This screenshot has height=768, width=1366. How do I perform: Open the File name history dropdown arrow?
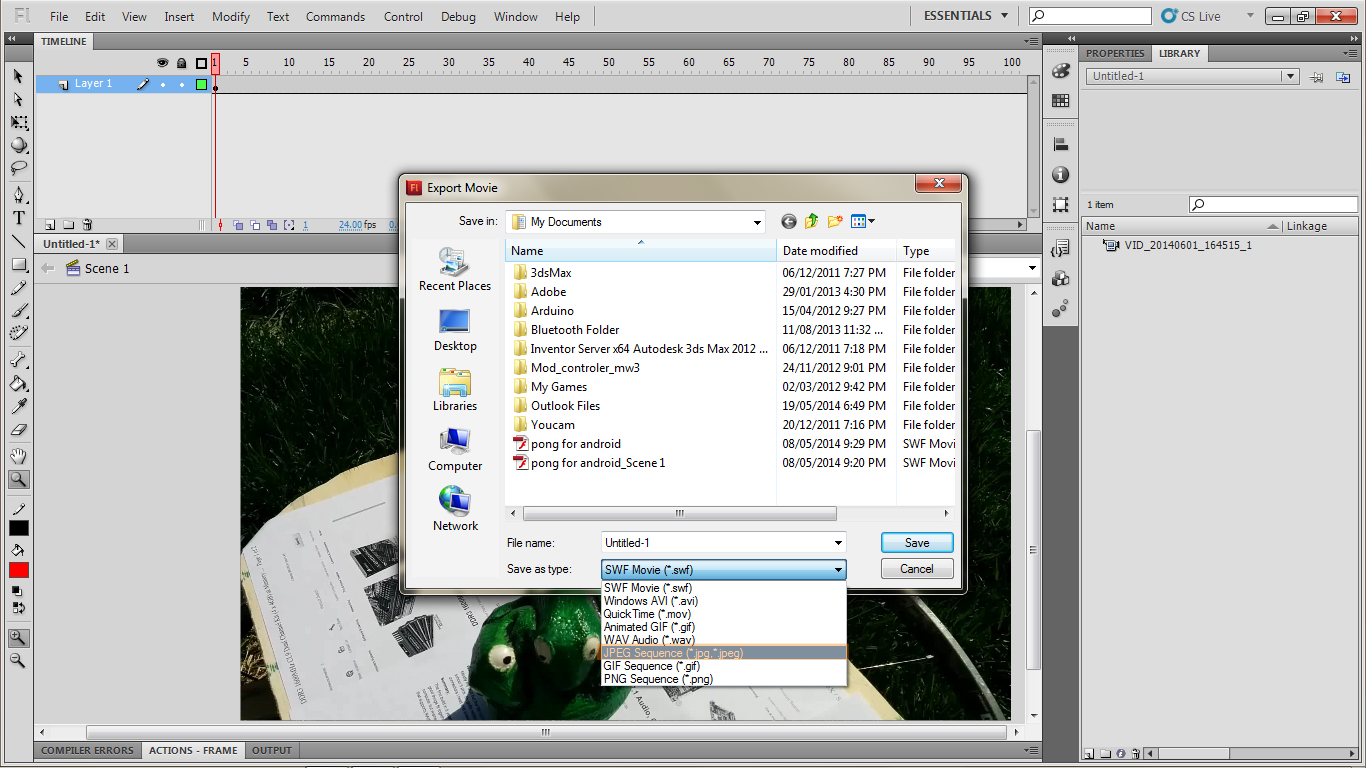pyautogui.click(x=838, y=543)
